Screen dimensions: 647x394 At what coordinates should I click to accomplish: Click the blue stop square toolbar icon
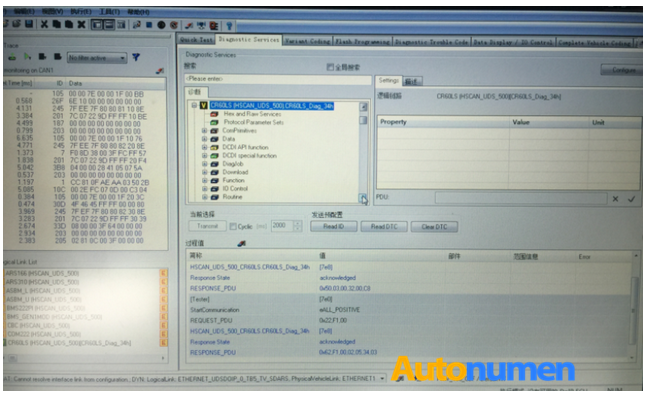149,25
